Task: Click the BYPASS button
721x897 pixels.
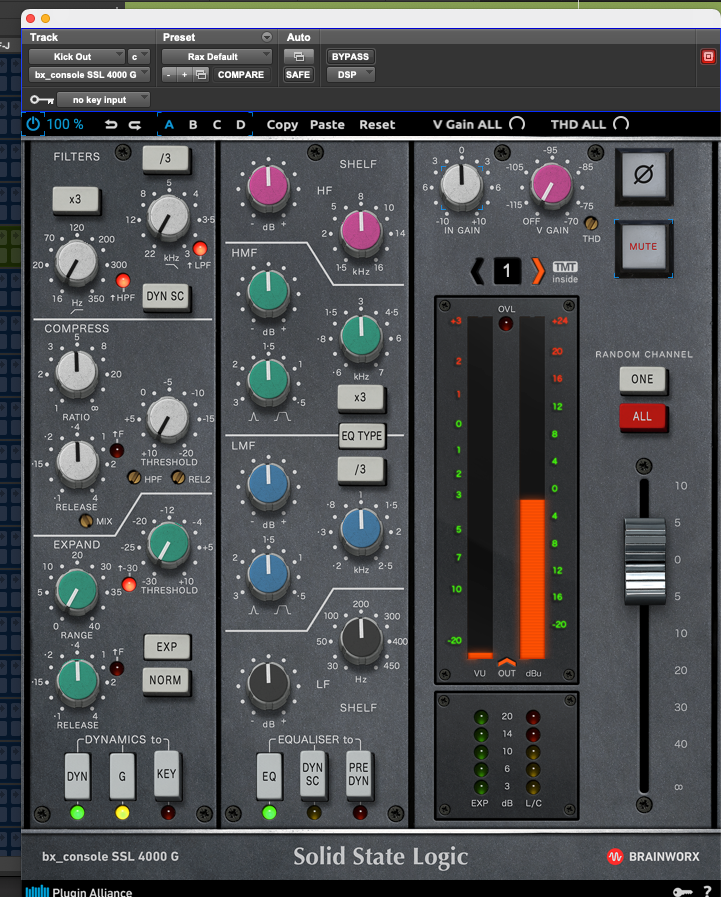Action: click(x=351, y=57)
